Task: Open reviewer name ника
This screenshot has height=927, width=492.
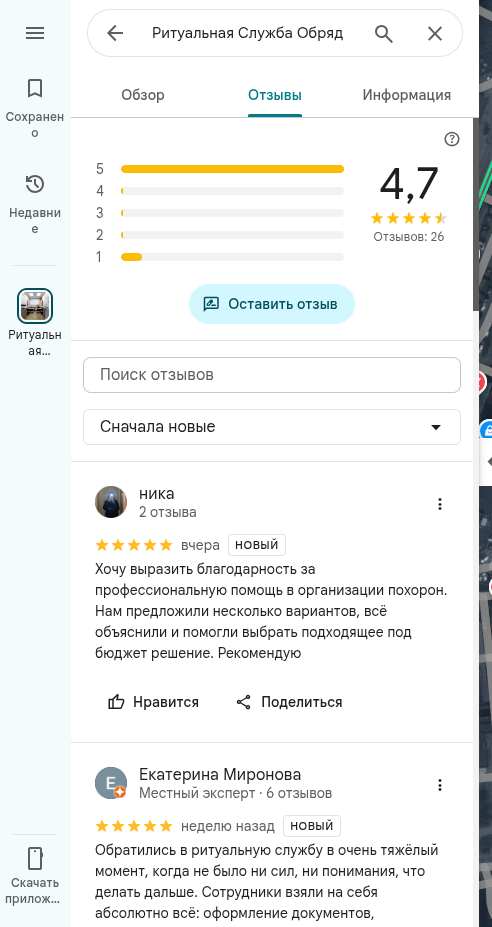Action: coord(157,493)
